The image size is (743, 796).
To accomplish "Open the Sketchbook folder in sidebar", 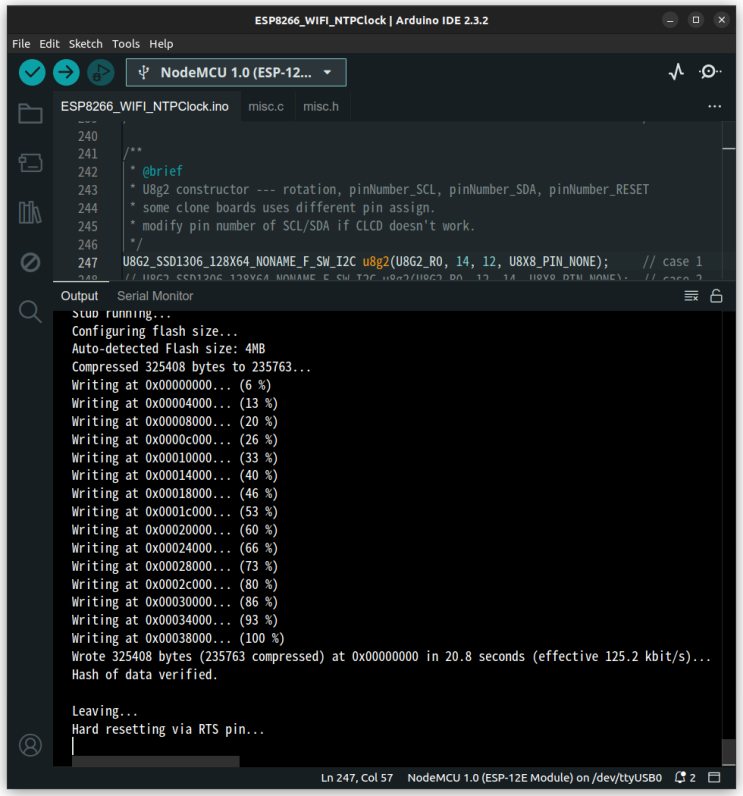I will [30, 114].
